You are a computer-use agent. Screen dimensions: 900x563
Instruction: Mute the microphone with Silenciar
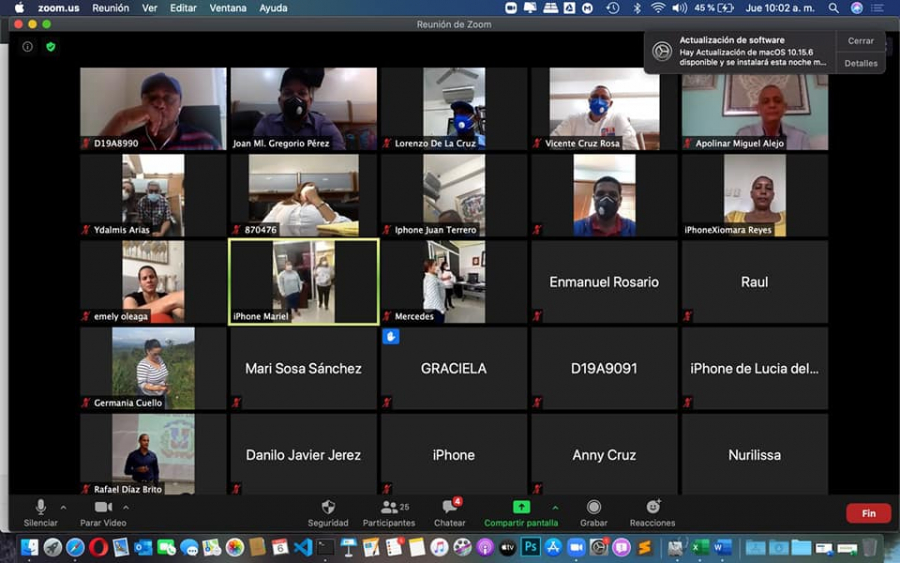point(41,508)
